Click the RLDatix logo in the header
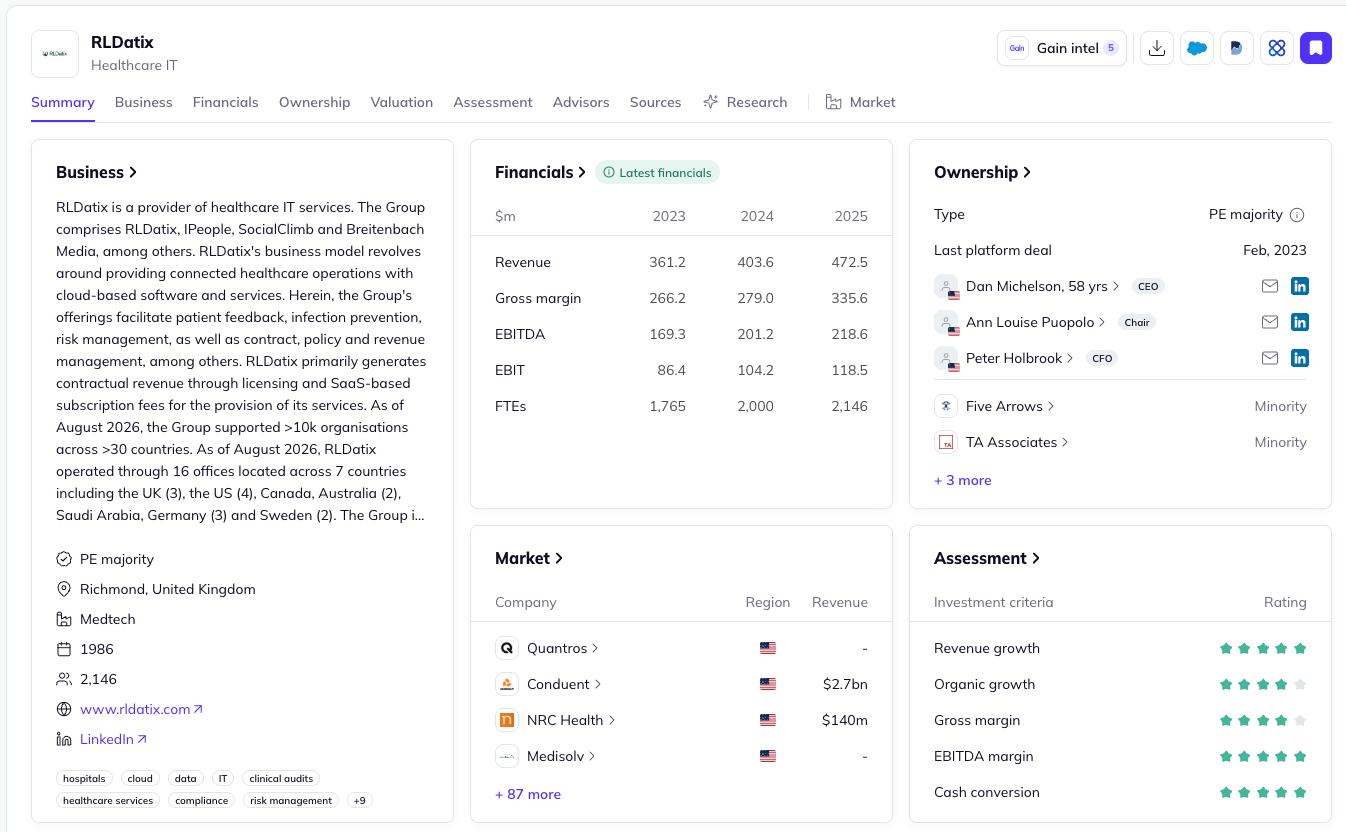Viewport: 1346px width, 832px height. point(55,54)
